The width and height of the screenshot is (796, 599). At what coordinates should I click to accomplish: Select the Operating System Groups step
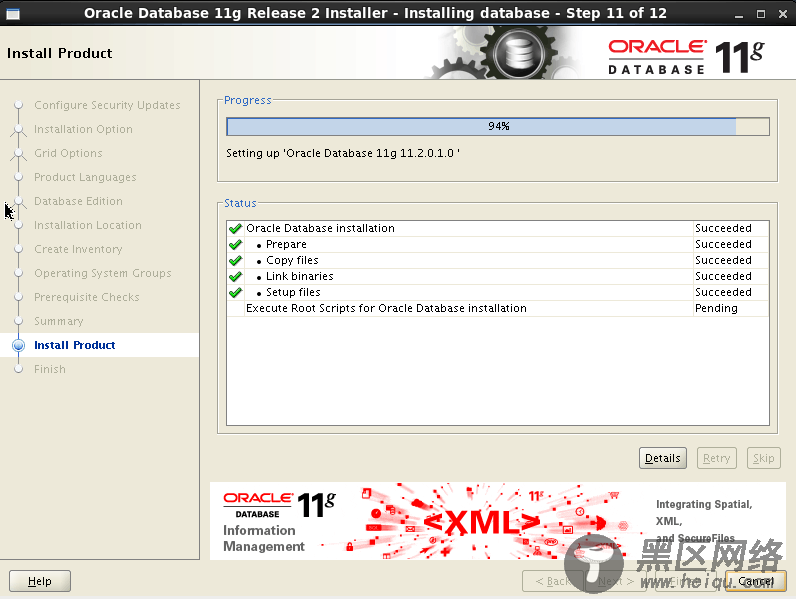[x=103, y=273]
